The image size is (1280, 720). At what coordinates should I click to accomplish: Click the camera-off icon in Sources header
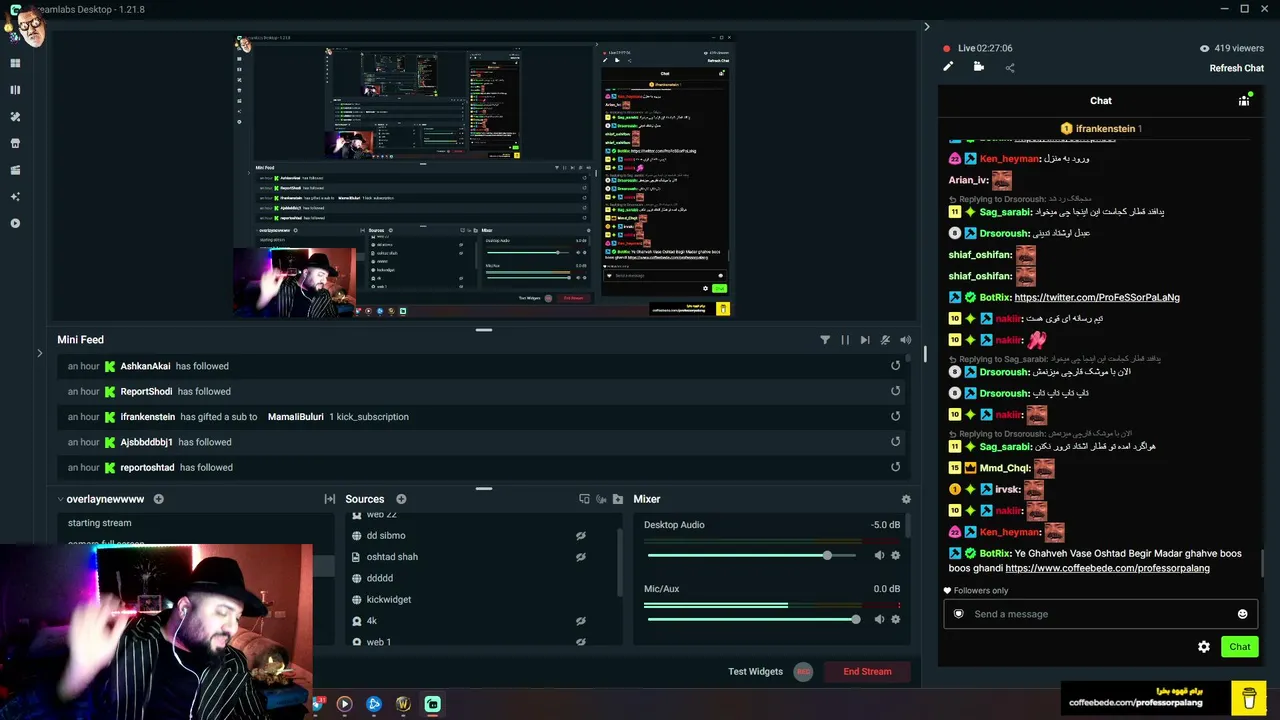(x=602, y=499)
